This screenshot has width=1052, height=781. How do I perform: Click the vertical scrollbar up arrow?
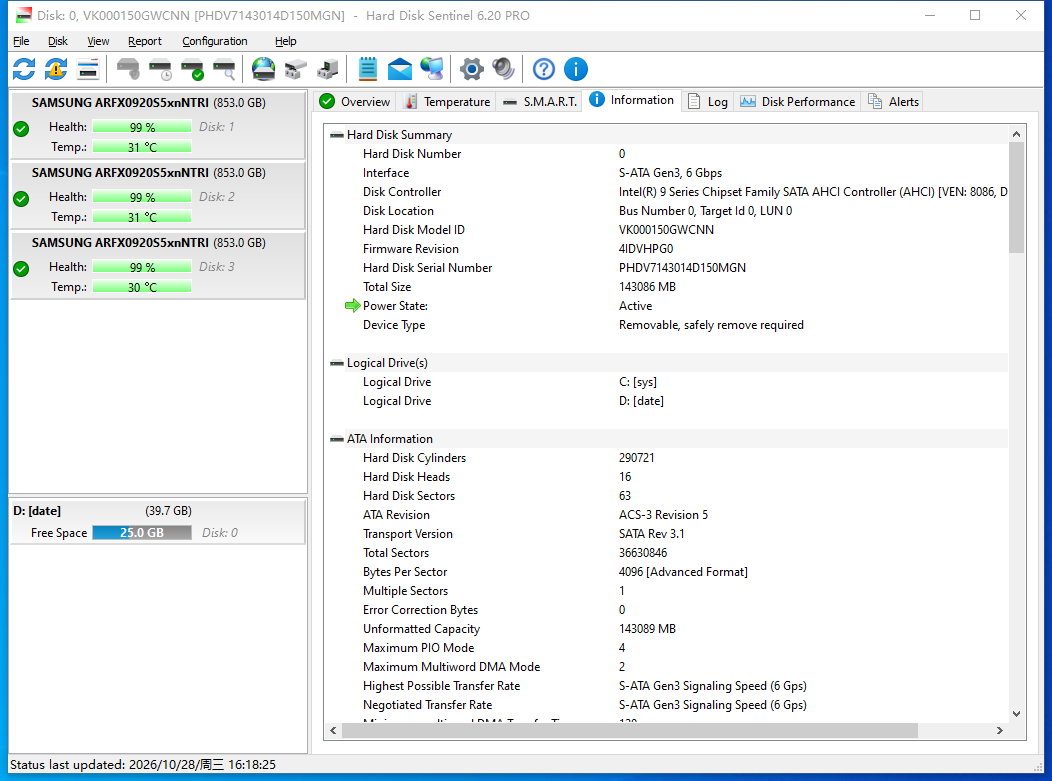click(x=1016, y=134)
